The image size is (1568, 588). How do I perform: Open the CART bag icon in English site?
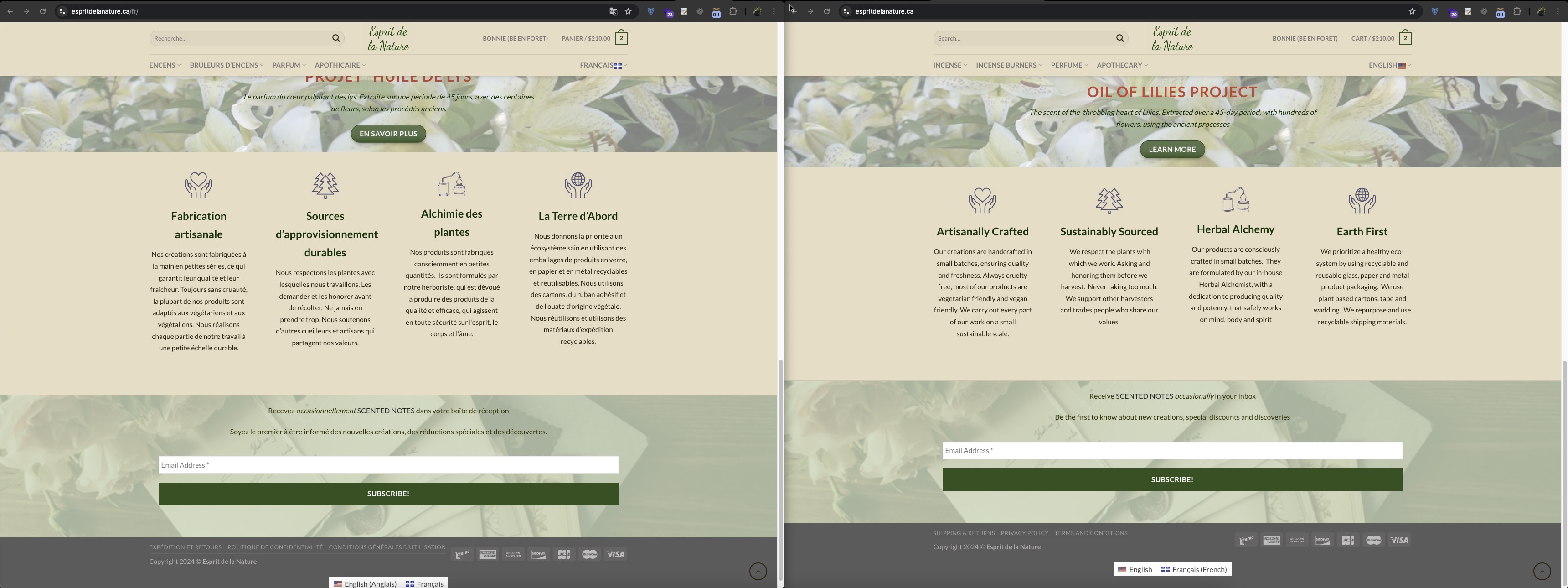click(1405, 38)
